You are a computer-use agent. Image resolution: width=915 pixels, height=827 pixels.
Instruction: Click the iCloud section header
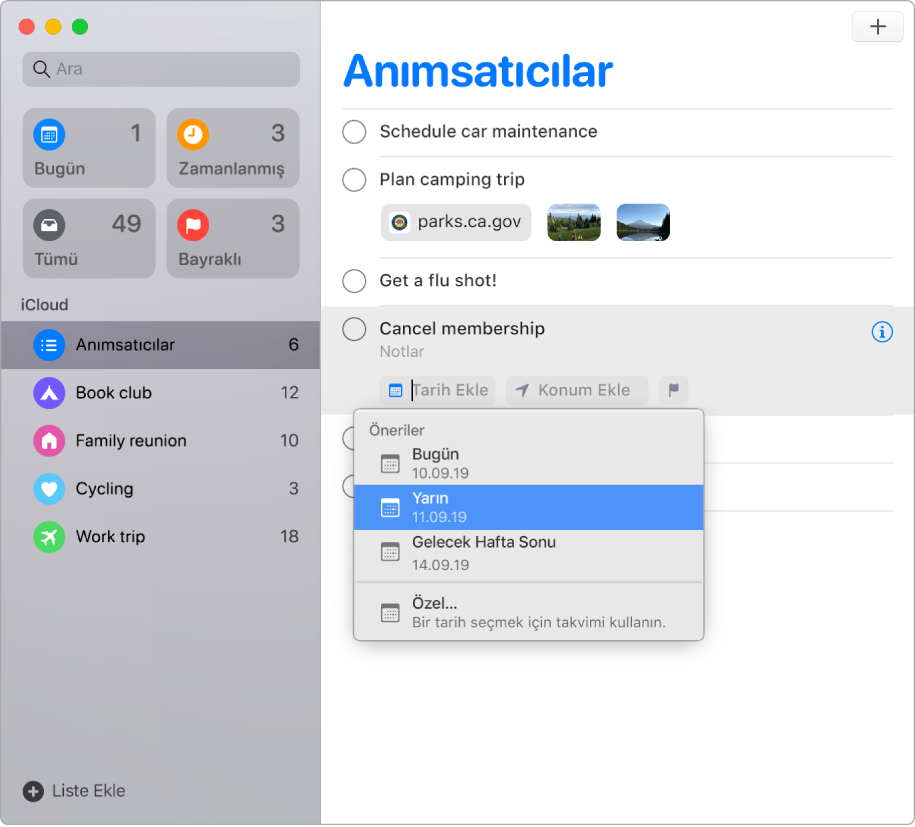(44, 305)
